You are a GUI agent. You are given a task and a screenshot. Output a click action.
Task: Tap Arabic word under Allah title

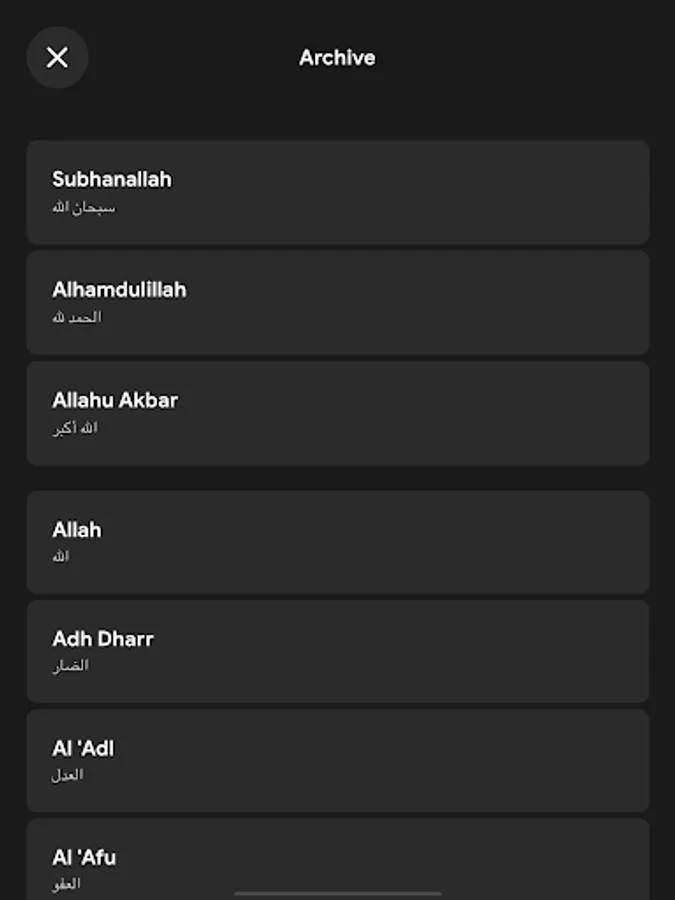pos(61,557)
